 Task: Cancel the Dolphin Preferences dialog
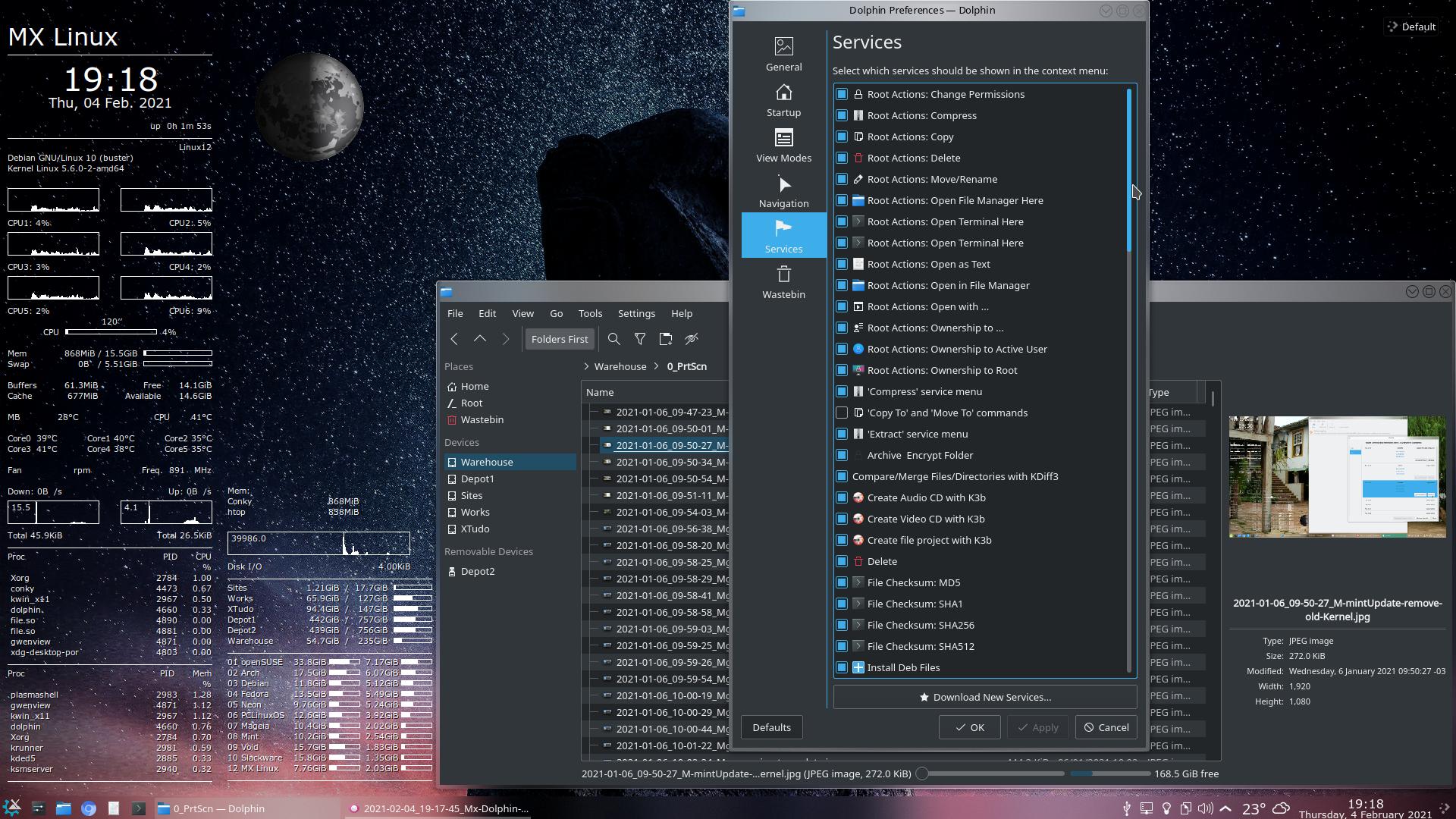coord(1106,727)
